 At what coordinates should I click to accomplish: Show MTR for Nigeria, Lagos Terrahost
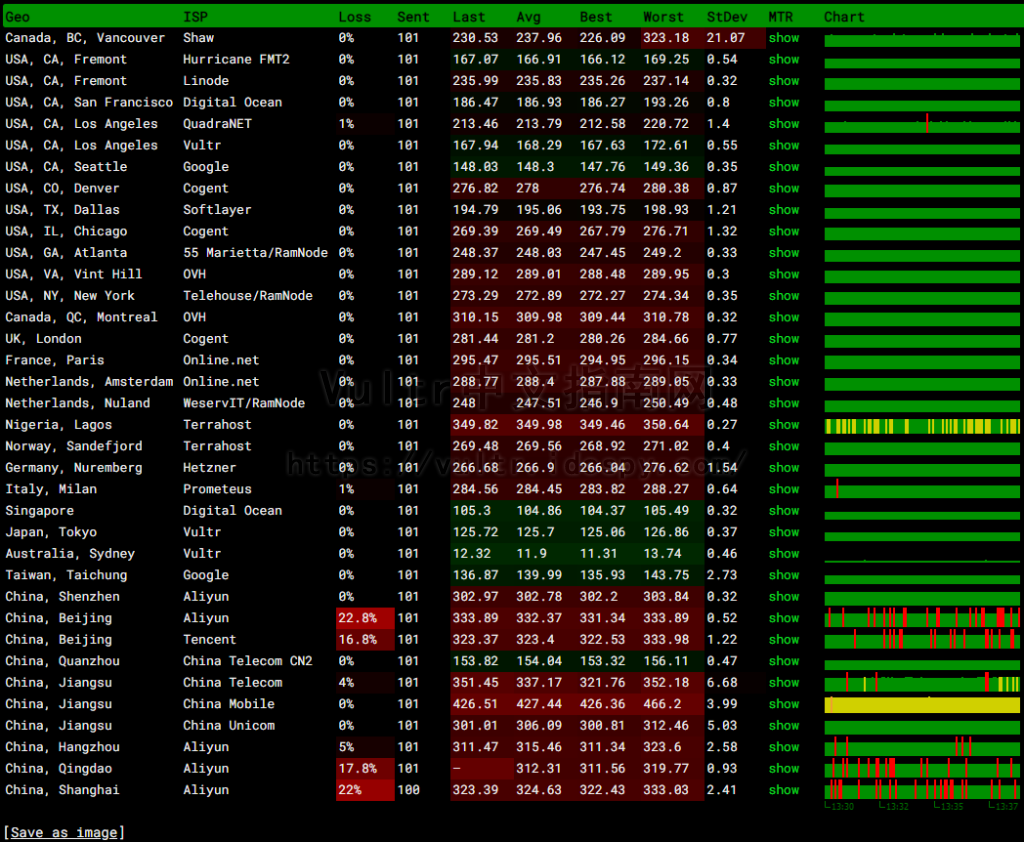[784, 425]
